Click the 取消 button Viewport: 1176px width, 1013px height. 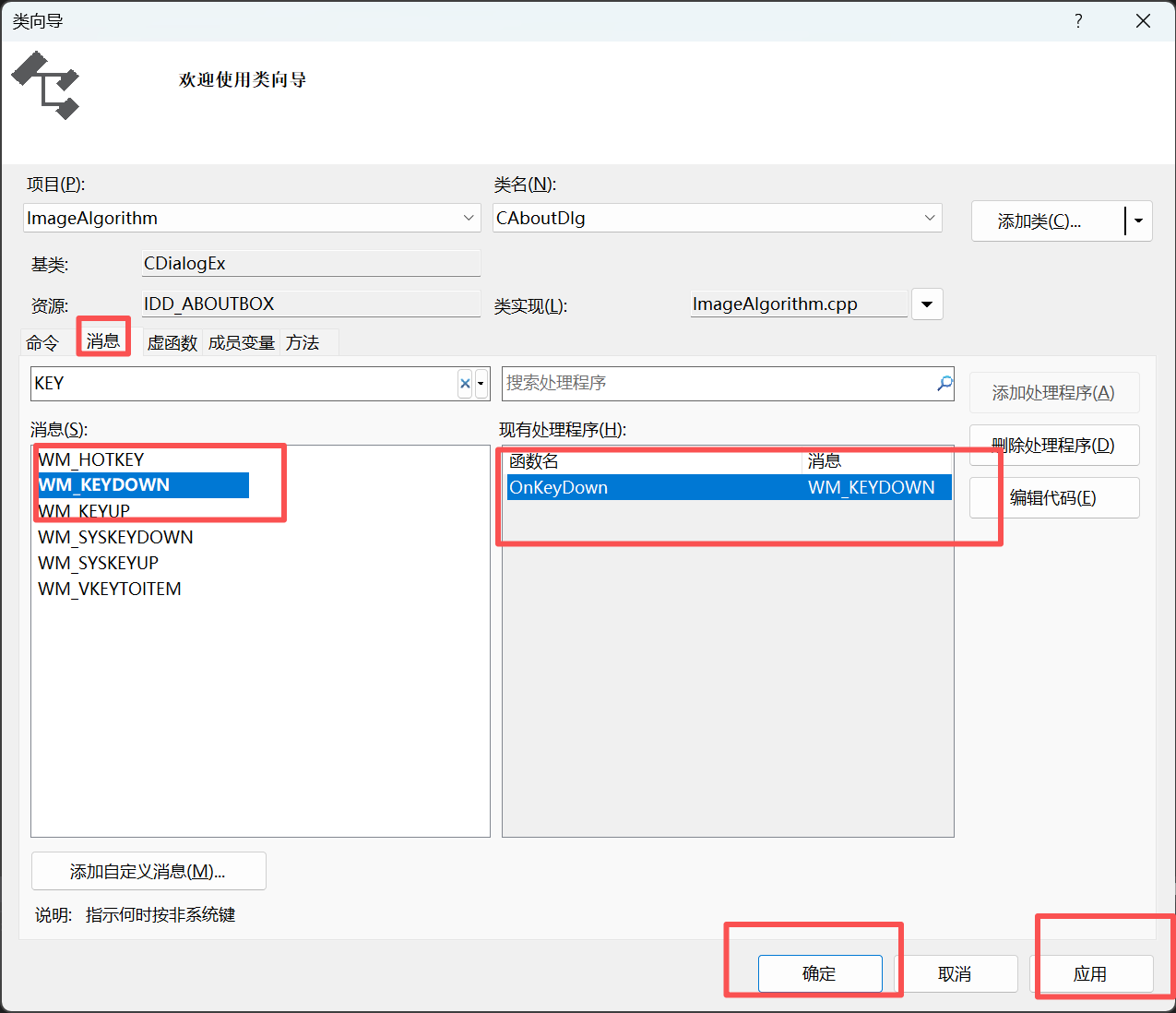pyautogui.click(x=956, y=973)
